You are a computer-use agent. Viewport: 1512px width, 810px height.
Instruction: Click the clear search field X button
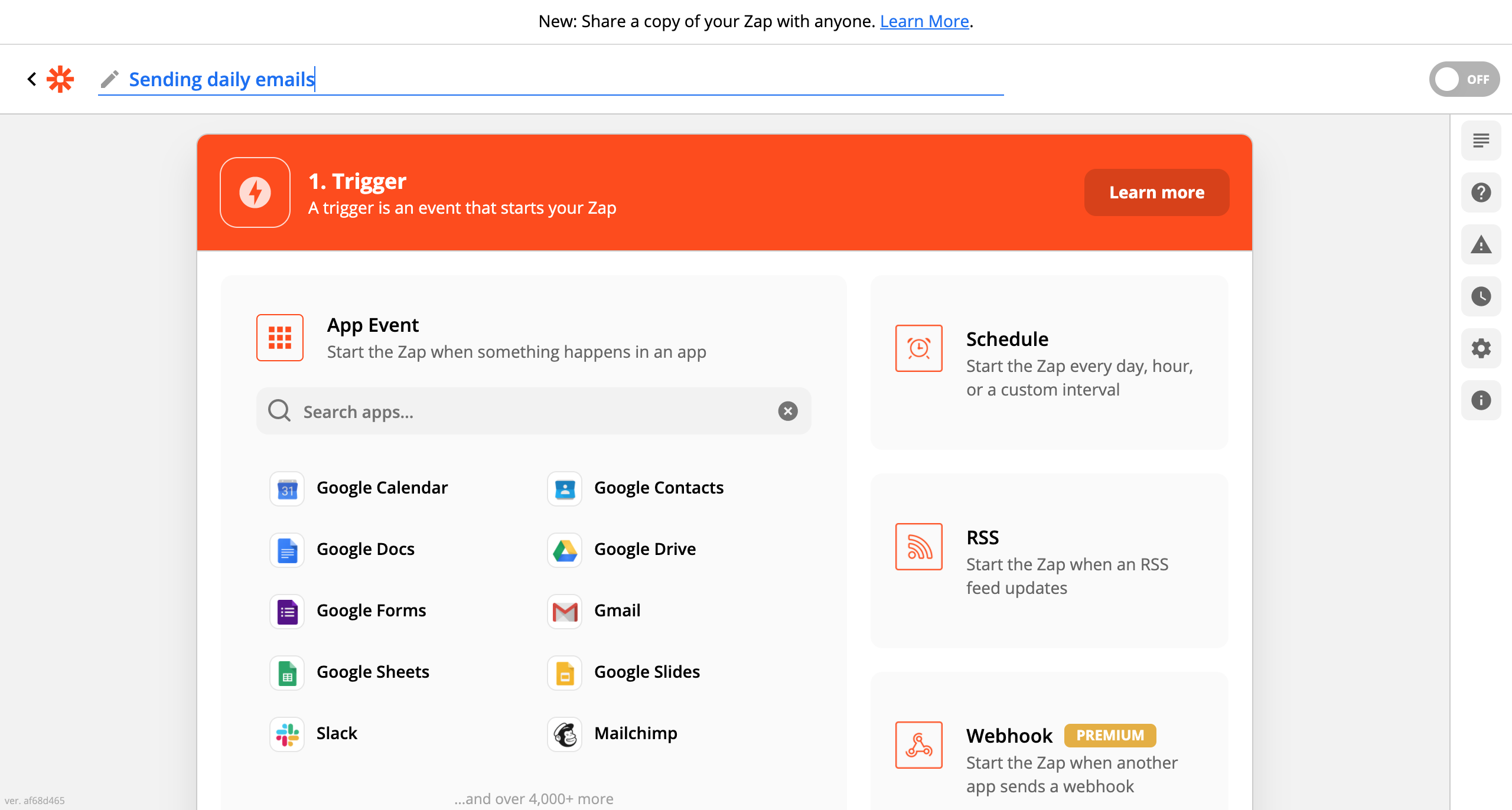click(789, 410)
